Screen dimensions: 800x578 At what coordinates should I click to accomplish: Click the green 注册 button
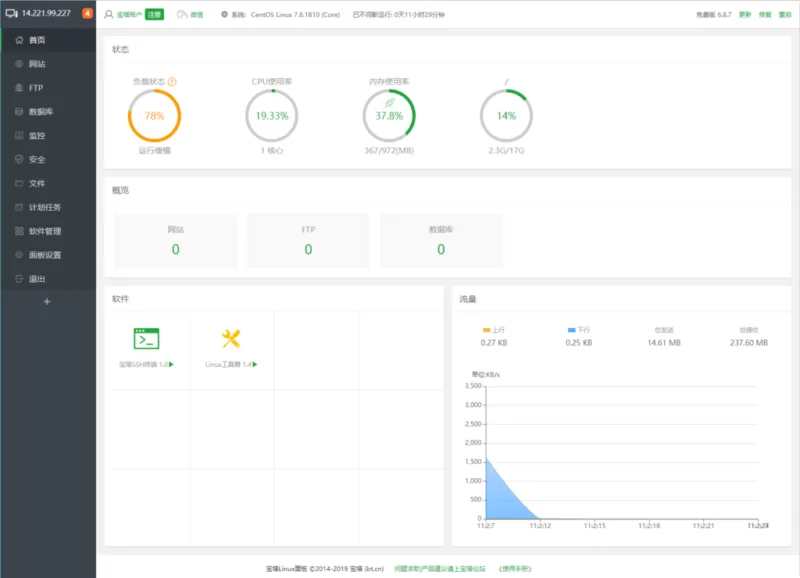click(x=154, y=14)
